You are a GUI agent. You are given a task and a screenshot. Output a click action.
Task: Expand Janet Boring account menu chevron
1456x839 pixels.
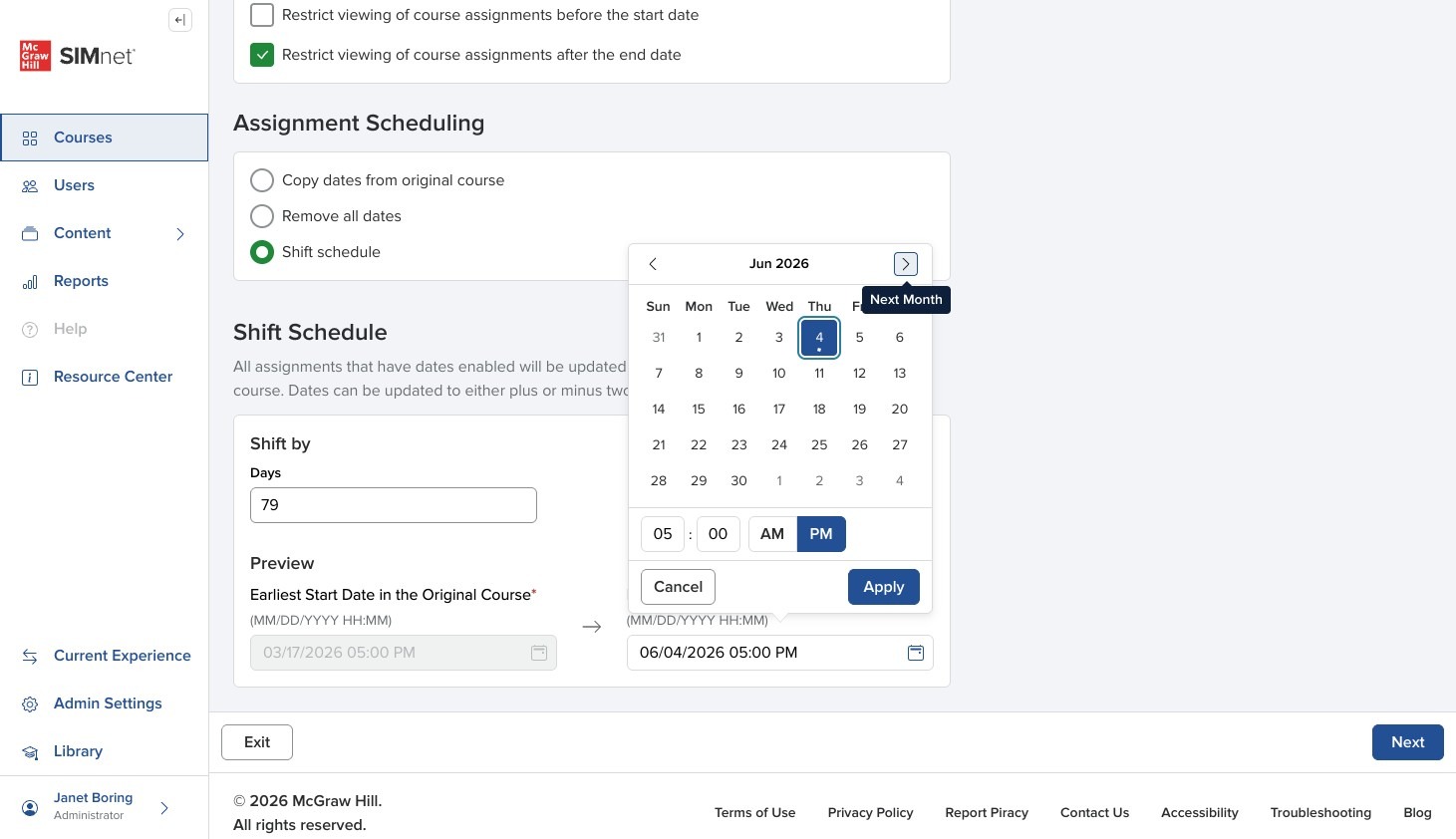click(164, 808)
